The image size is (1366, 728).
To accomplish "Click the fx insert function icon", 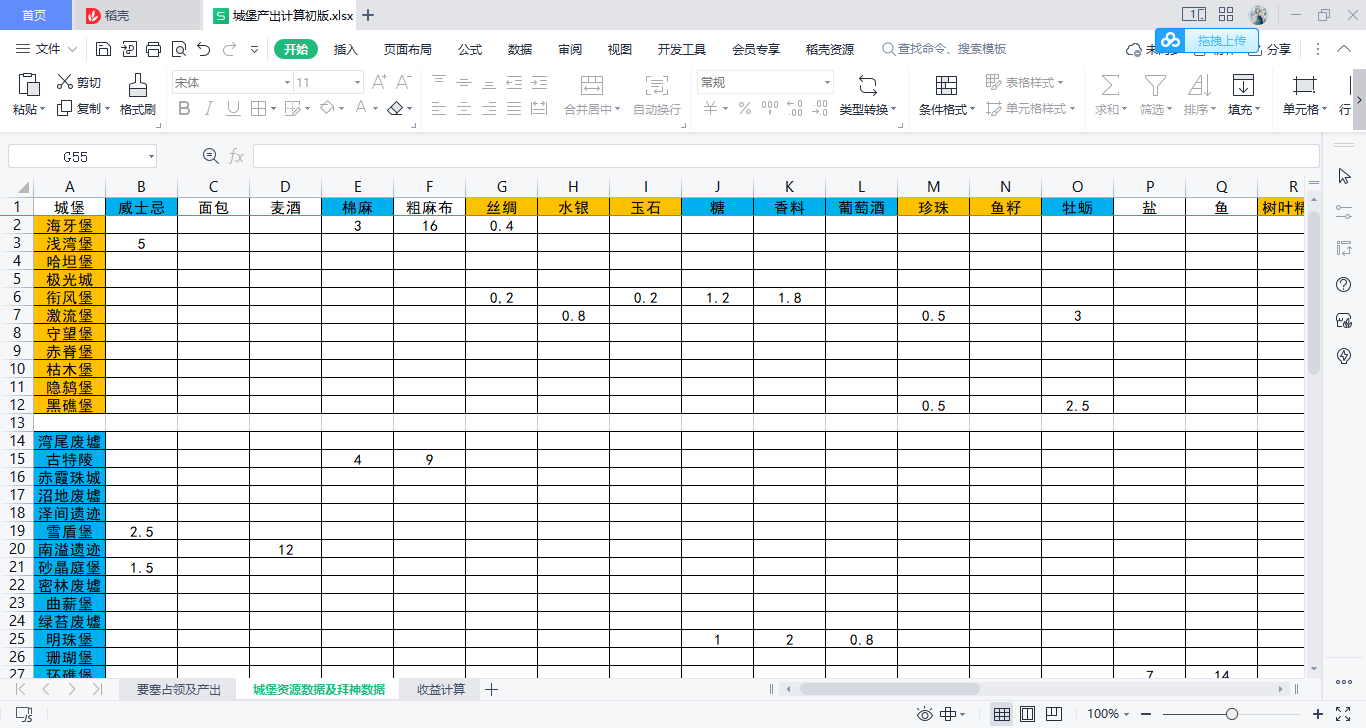I will coord(237,156).
